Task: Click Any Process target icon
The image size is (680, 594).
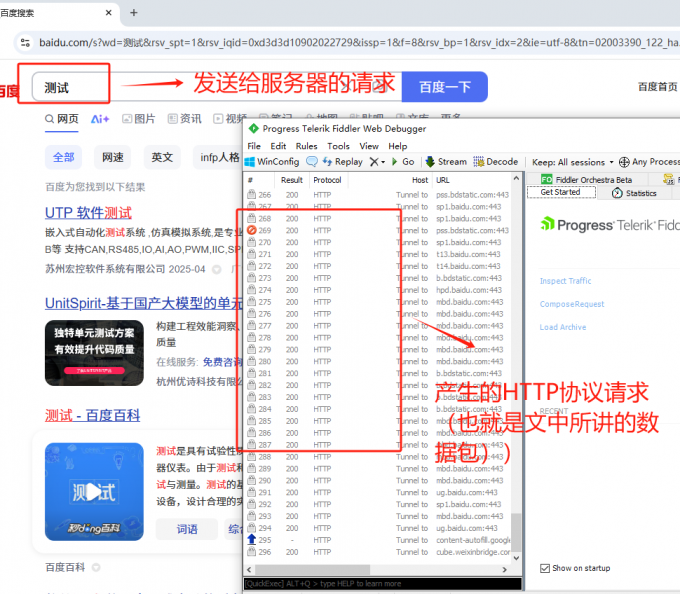Action: pyautogui.click(x=624, y=162)
